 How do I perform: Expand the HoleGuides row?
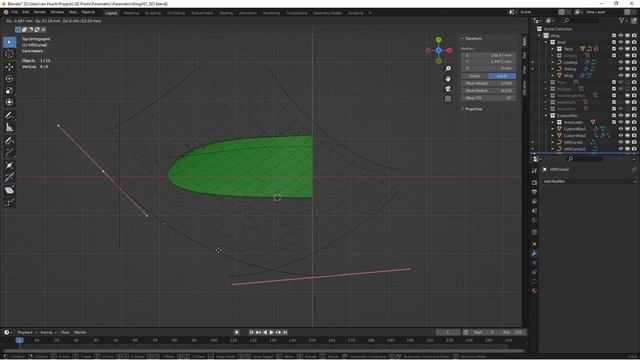tap(553, 122)
